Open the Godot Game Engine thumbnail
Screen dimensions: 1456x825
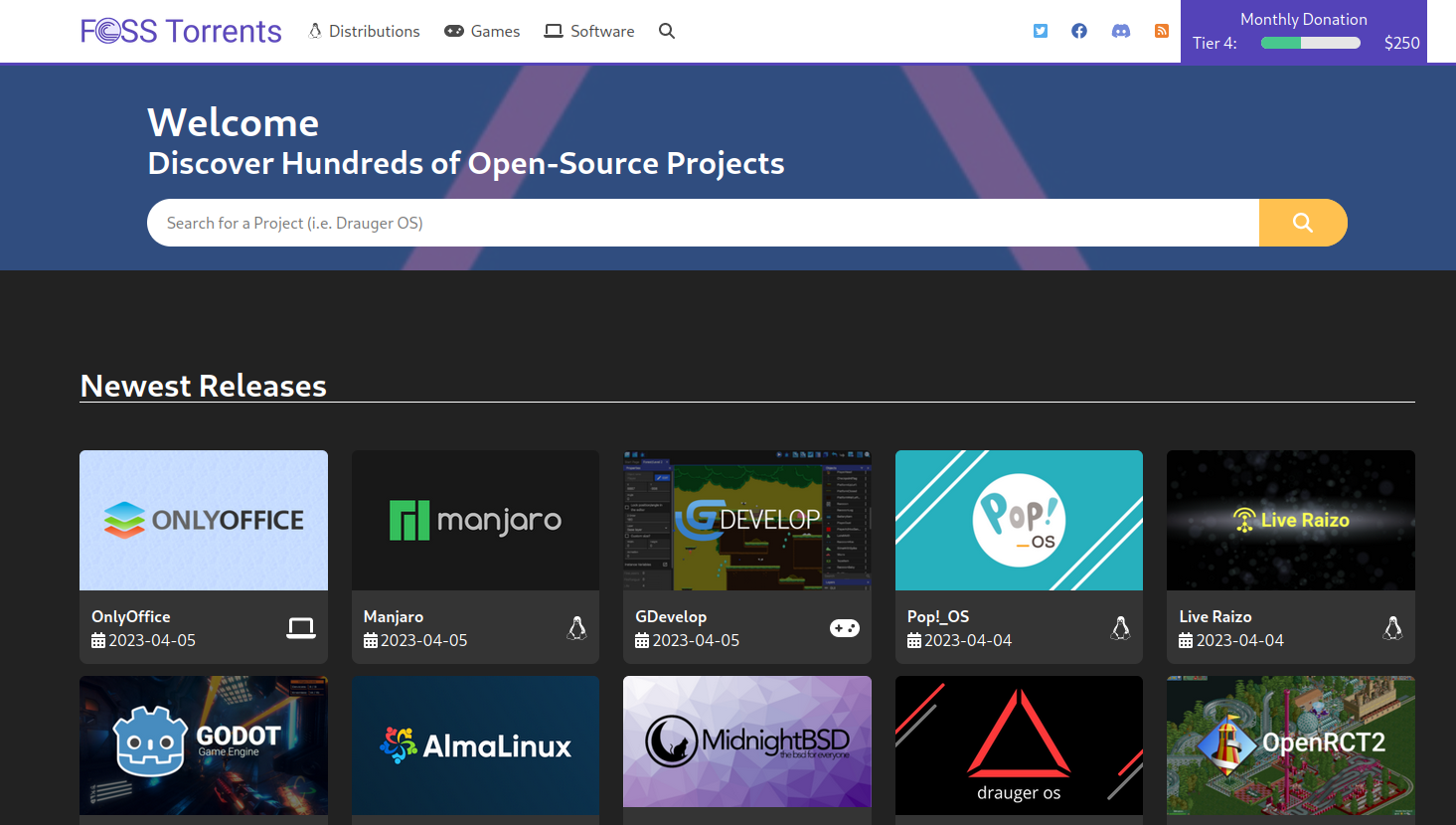coord(204,745)
